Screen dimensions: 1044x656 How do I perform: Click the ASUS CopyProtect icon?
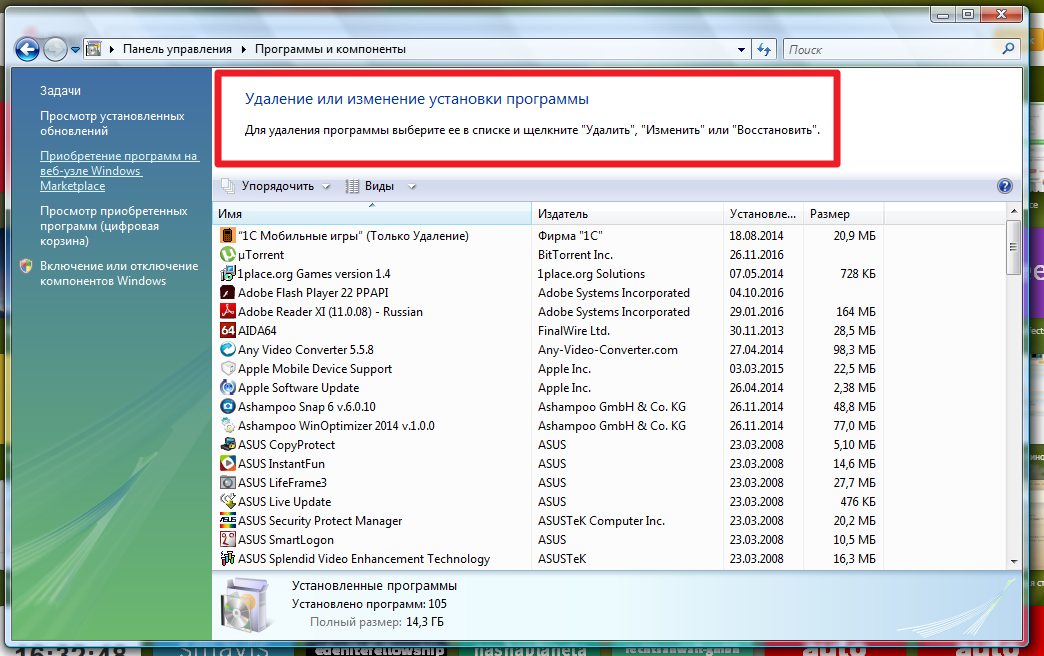point(228,444)
